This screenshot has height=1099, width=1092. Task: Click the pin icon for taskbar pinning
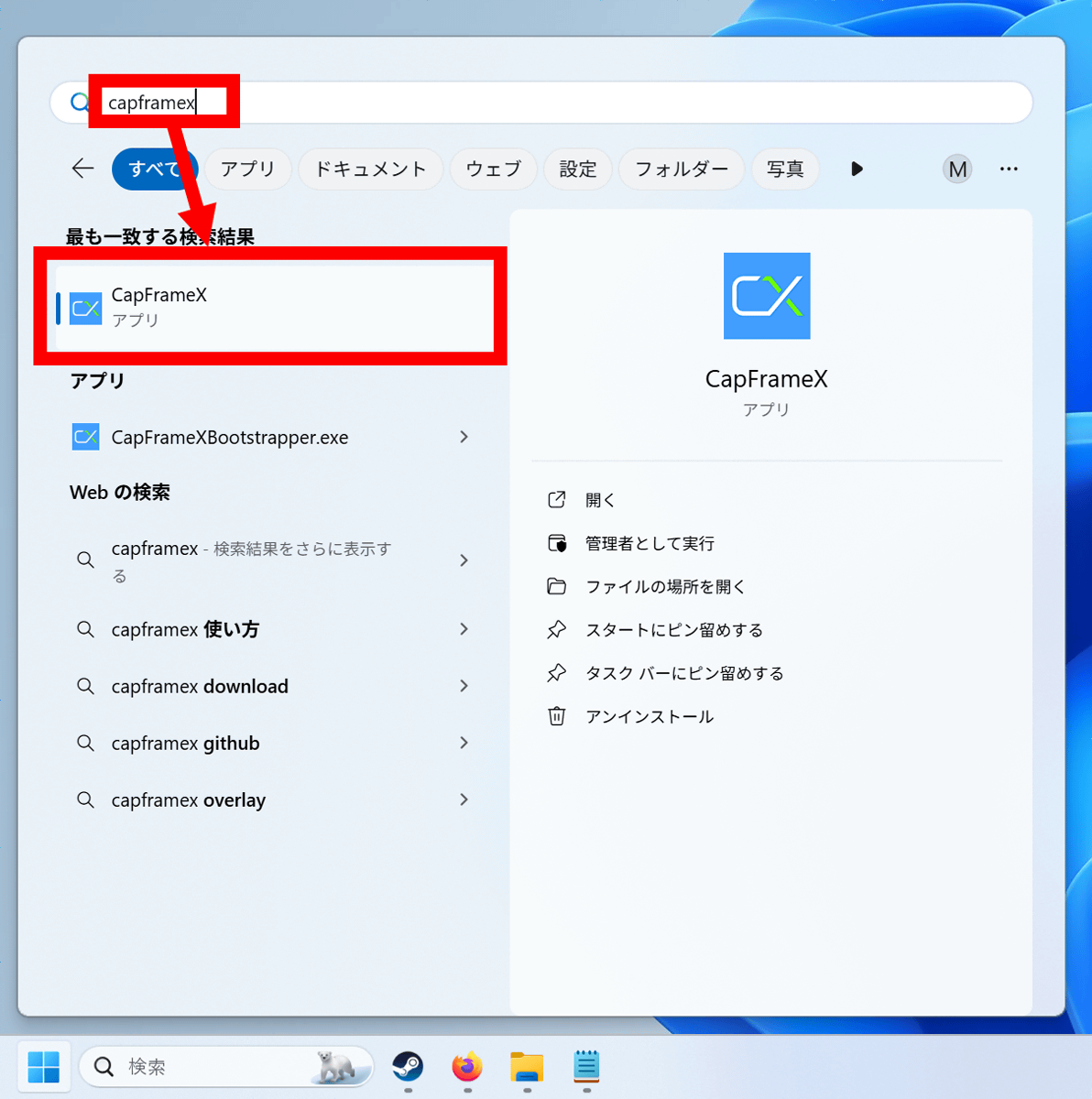(x=556, y=673)
